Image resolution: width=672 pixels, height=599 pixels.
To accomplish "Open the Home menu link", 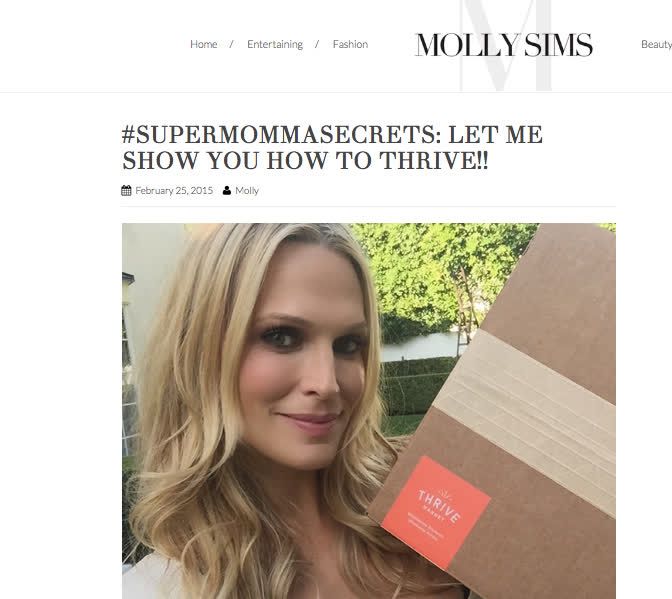I will point(204,44).
